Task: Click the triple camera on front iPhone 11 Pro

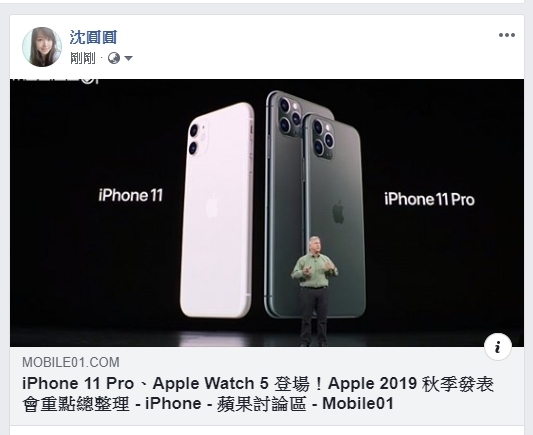Action: 323,138
